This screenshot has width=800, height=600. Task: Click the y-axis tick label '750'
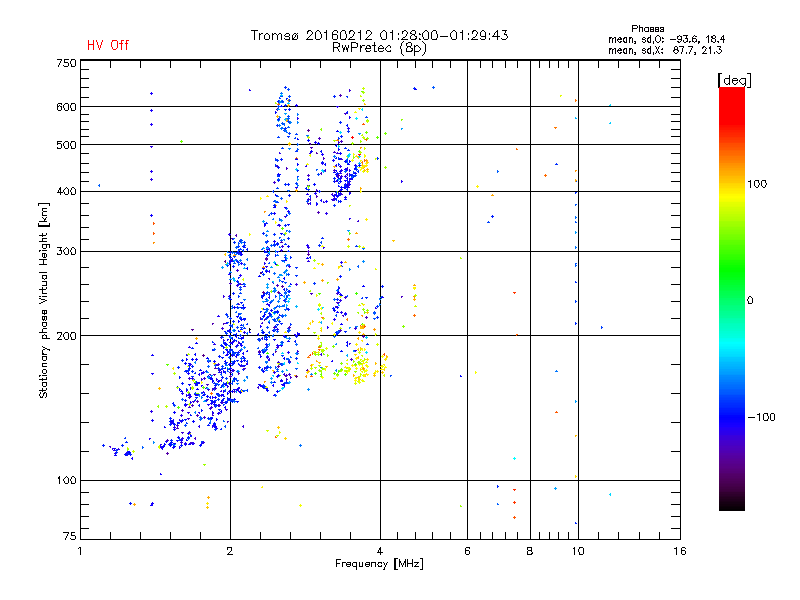tap(66, 63)
